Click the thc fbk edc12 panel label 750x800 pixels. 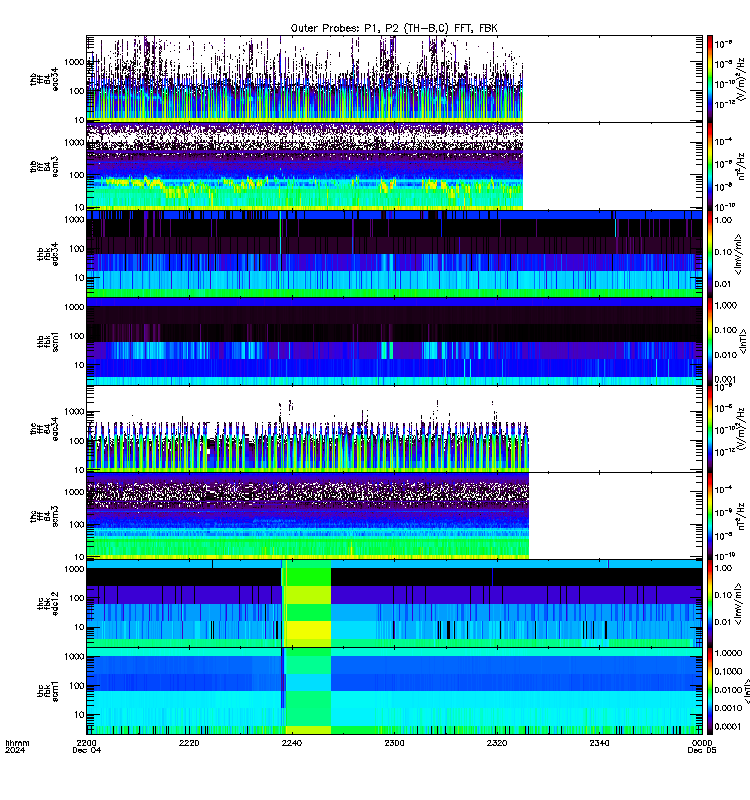[x=48, y=604]
